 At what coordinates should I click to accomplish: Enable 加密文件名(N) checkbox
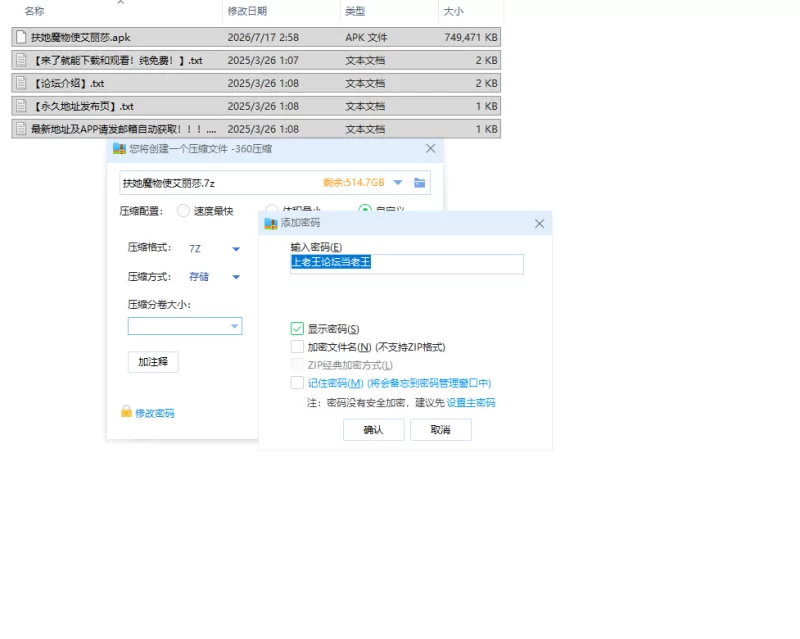click(297, 347)
